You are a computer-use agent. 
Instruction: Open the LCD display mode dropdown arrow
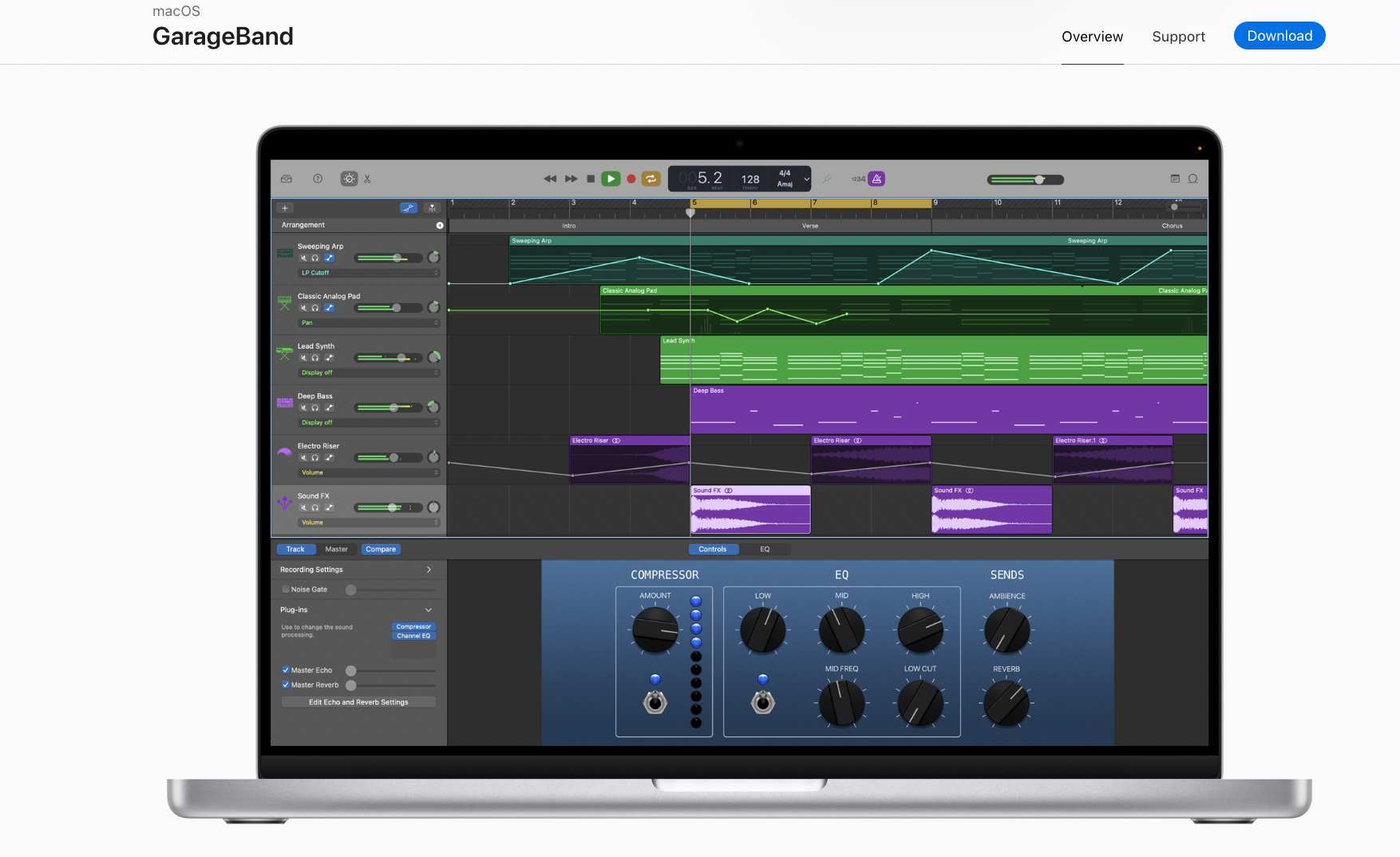[x=806, y=179]
